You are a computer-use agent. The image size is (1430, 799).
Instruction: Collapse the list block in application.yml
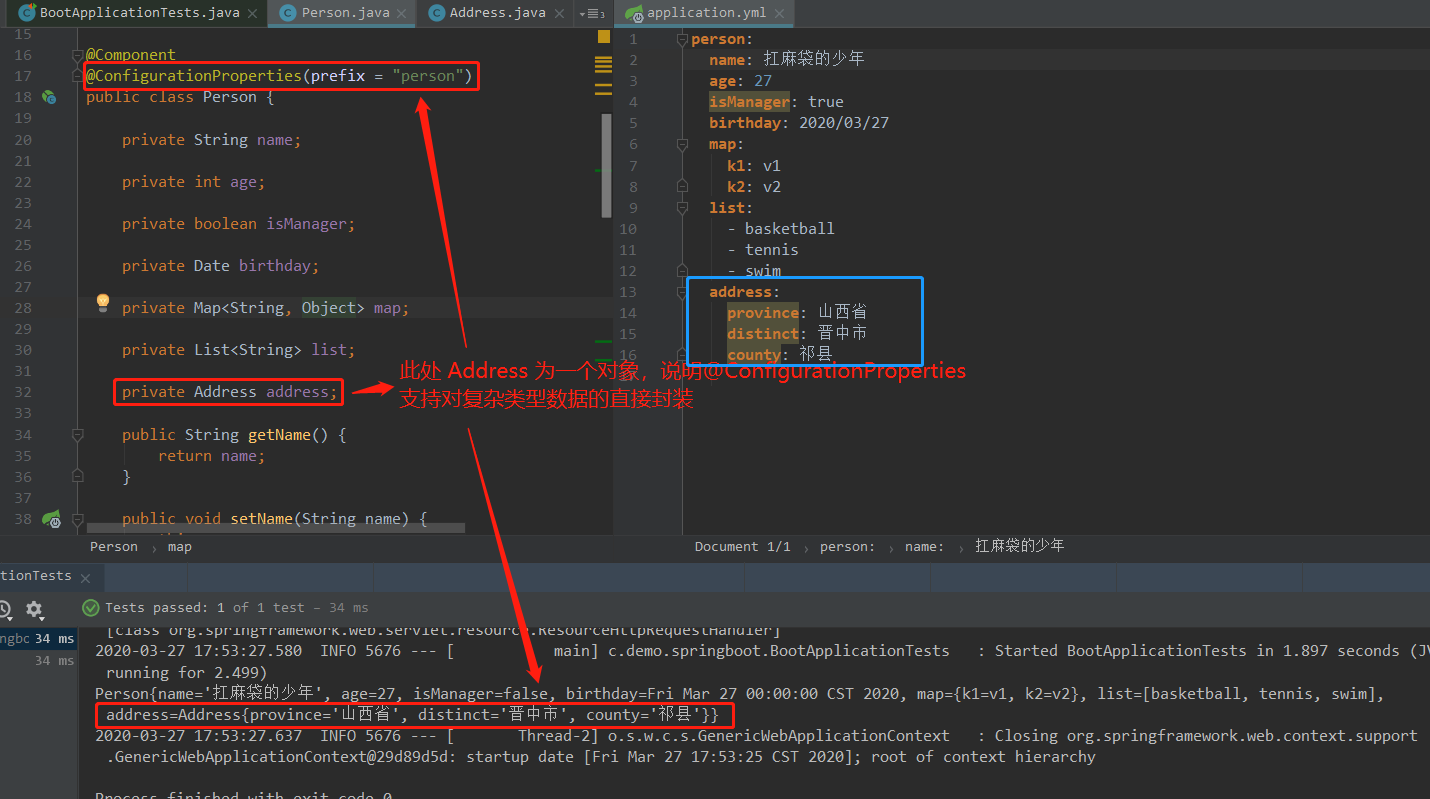[x=683, y=207]
